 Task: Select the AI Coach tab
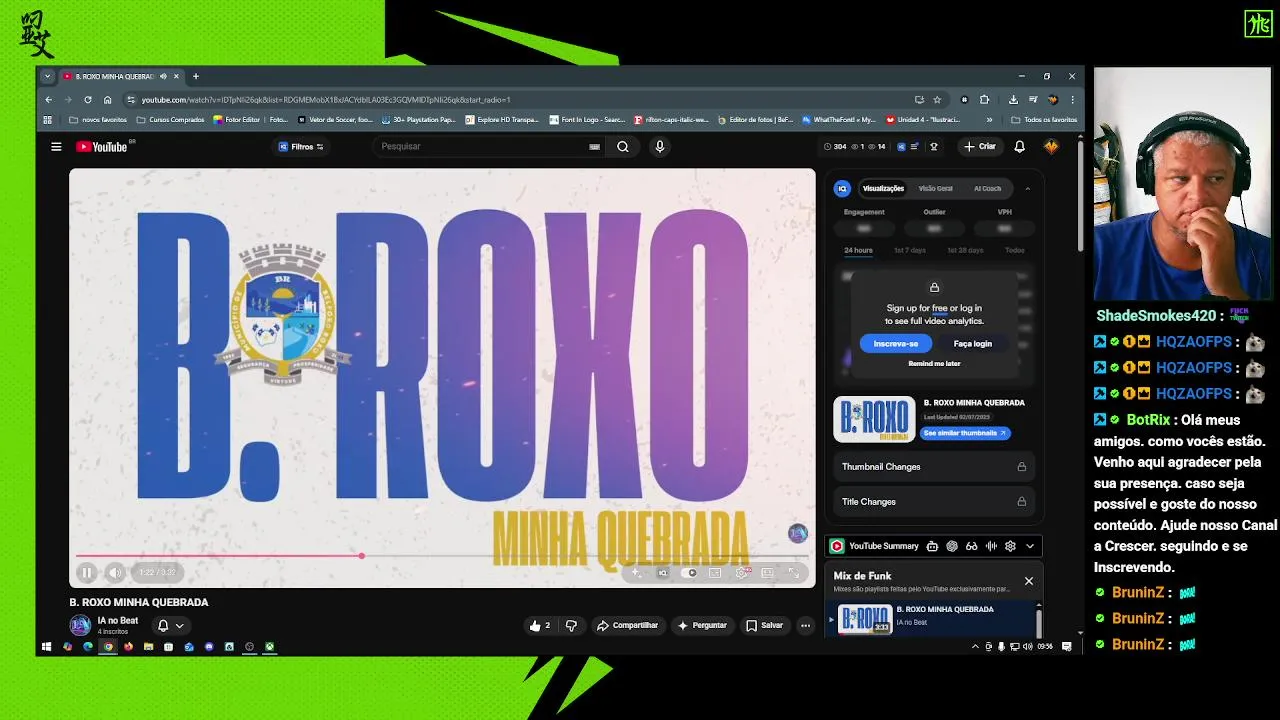point(988,188)
